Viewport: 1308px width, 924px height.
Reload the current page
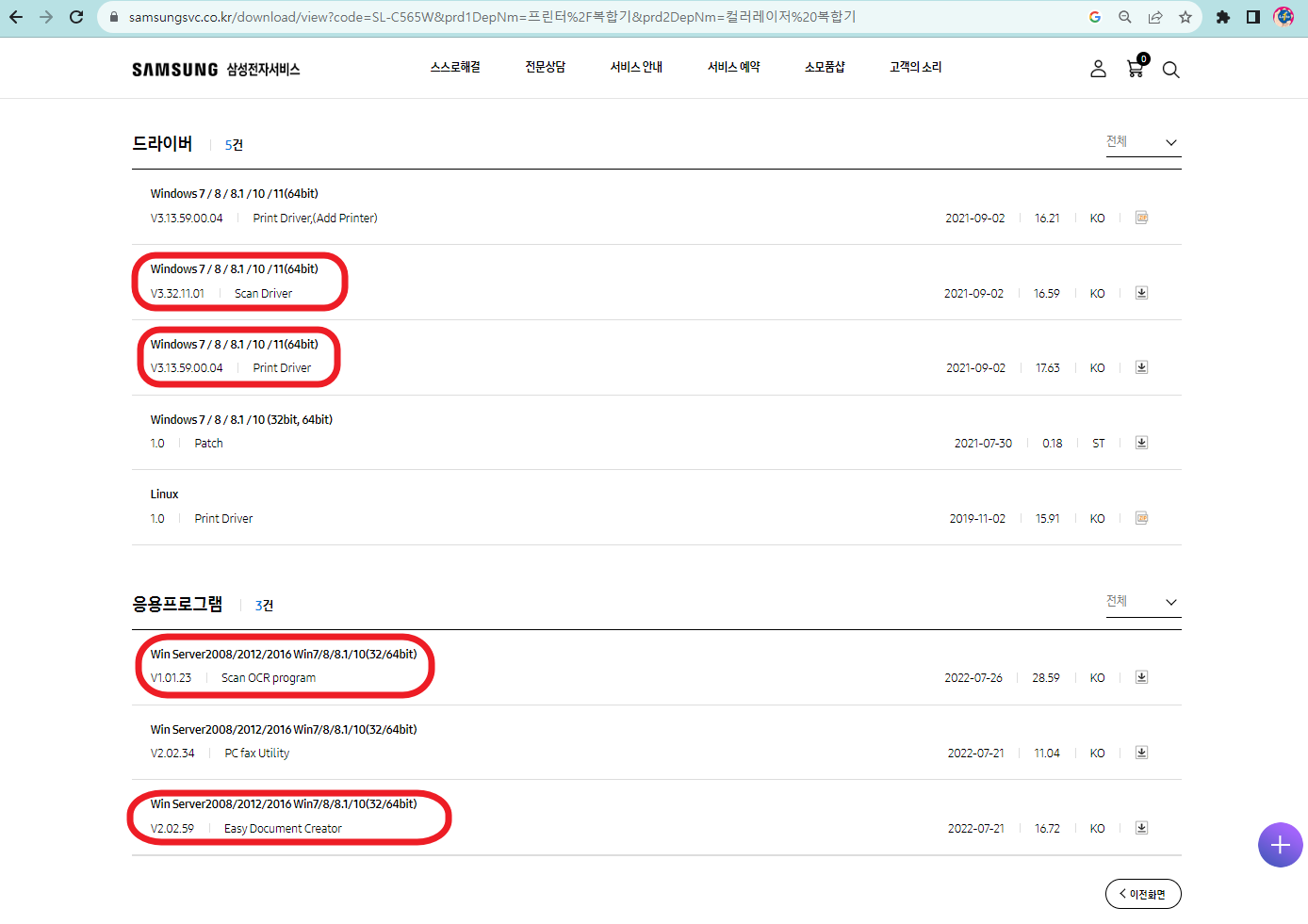[76, 17]
